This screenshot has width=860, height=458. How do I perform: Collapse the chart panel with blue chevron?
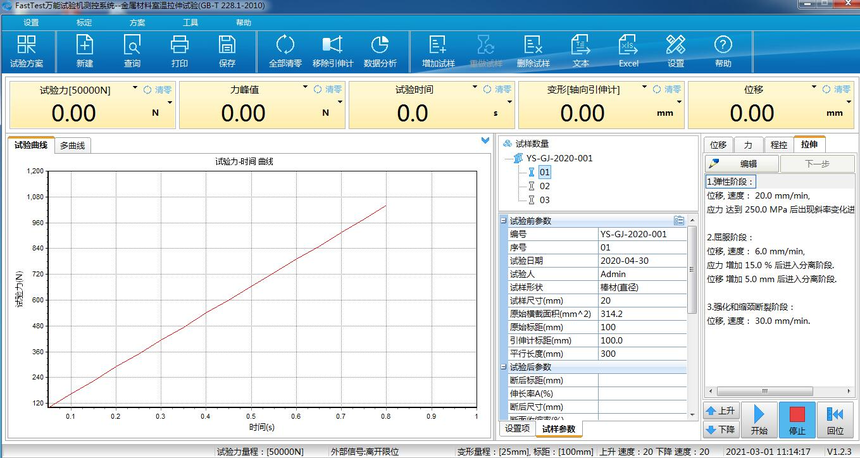click(x=485, y=140)
